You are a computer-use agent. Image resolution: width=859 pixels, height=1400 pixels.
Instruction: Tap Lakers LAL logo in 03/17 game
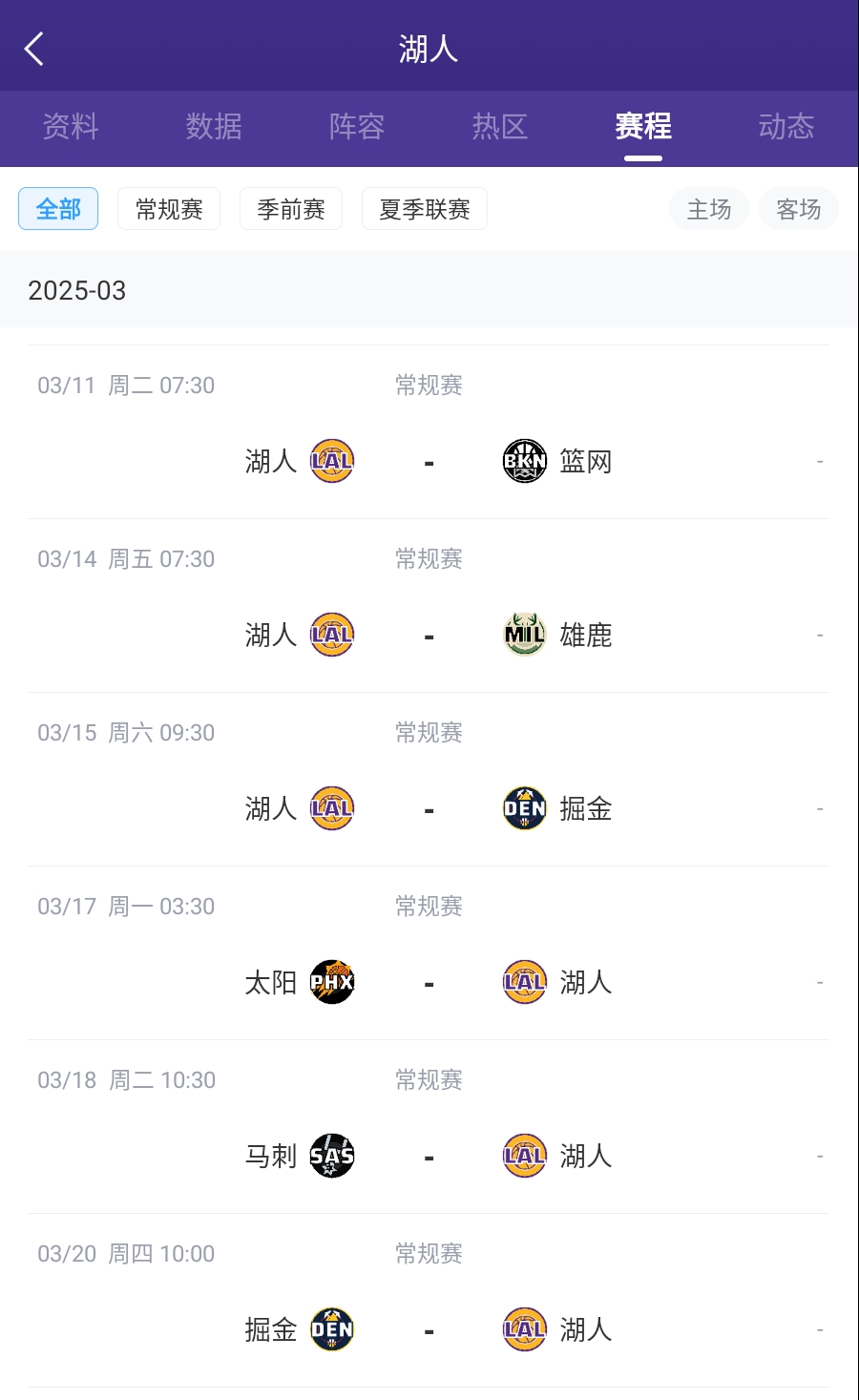524,983
